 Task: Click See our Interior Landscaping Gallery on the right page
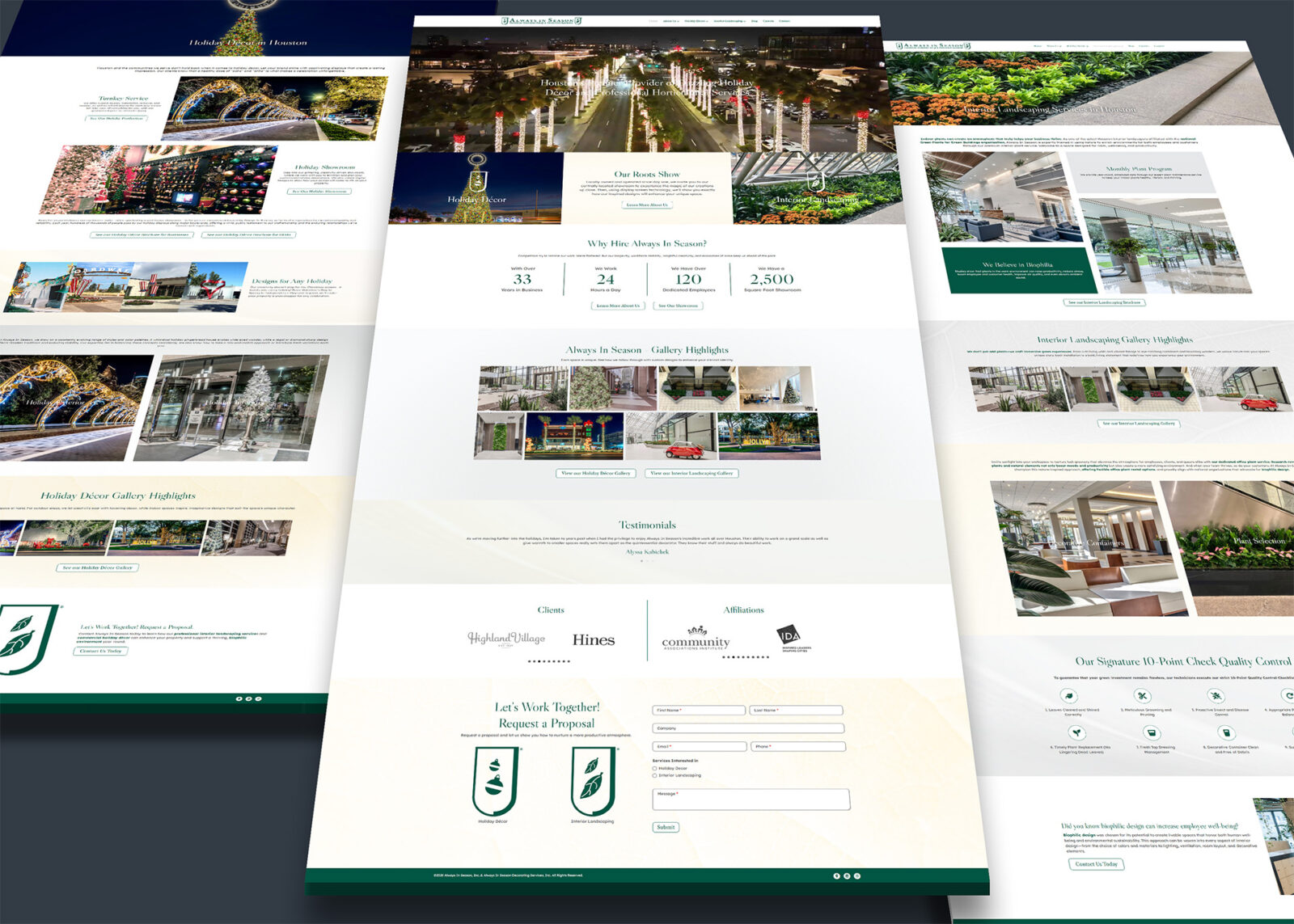[x=1139, y=423]
